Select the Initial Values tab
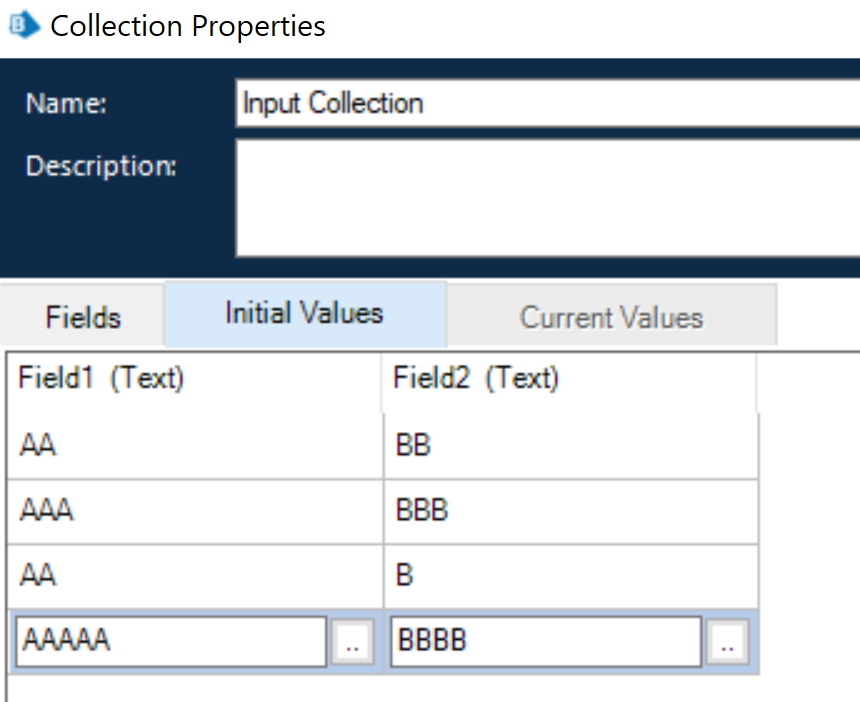The width and height of the screenshot is (860, 702). pos(304,314)
